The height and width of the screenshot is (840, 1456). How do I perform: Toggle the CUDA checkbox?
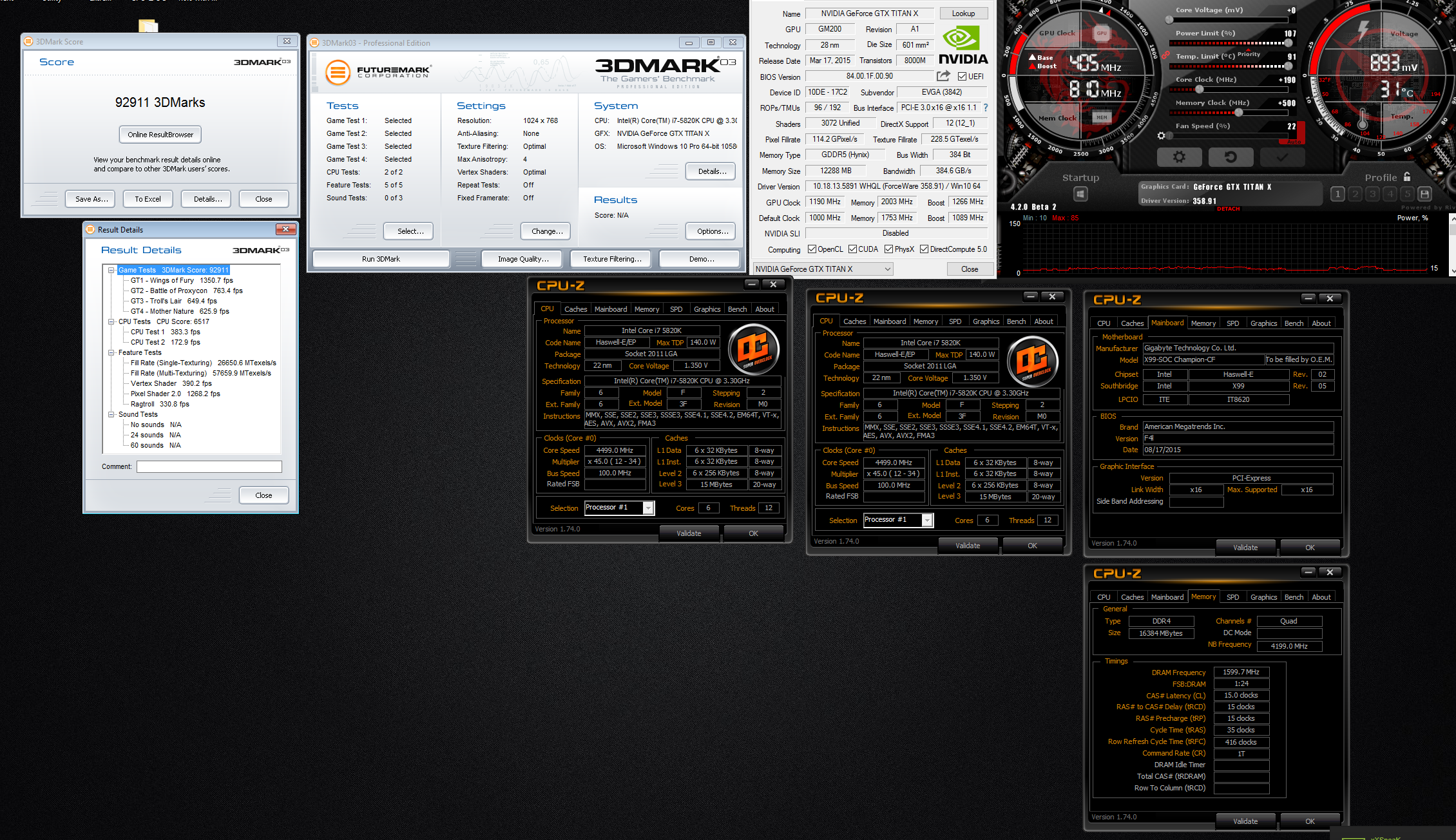(x=852, y=249)
